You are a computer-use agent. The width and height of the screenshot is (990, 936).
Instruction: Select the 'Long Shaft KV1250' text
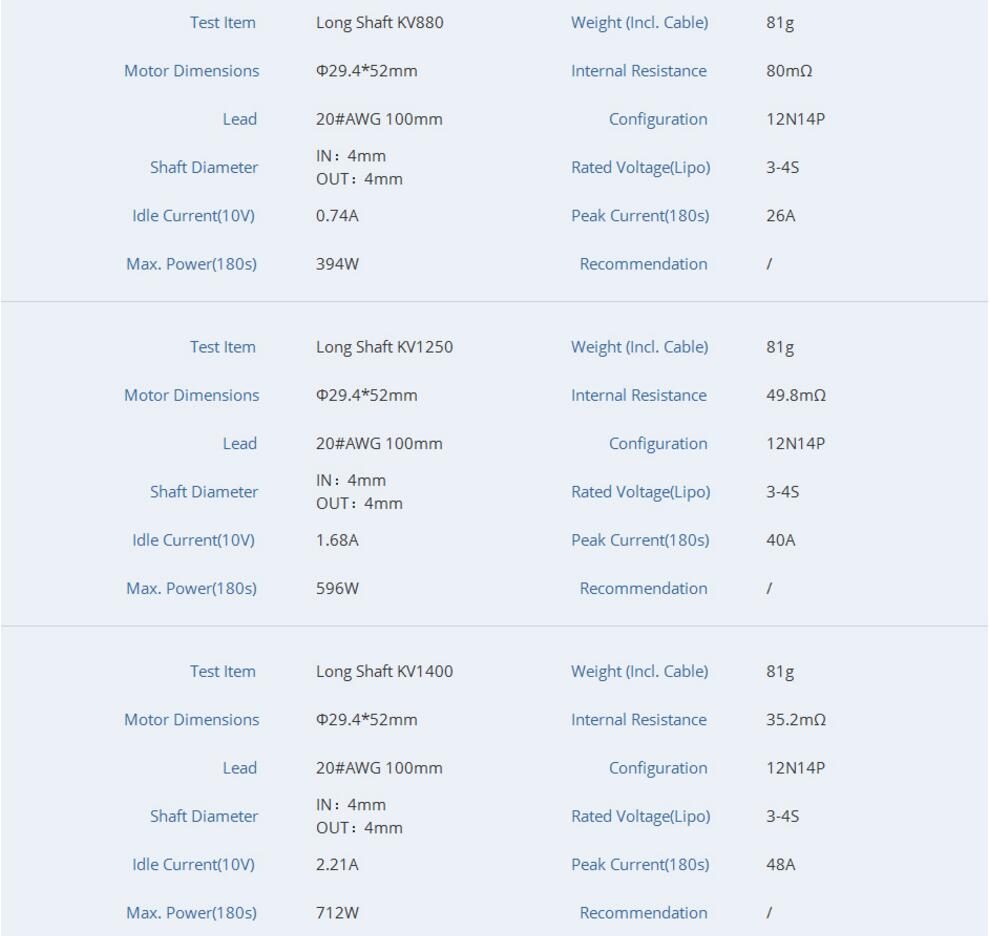384,347
